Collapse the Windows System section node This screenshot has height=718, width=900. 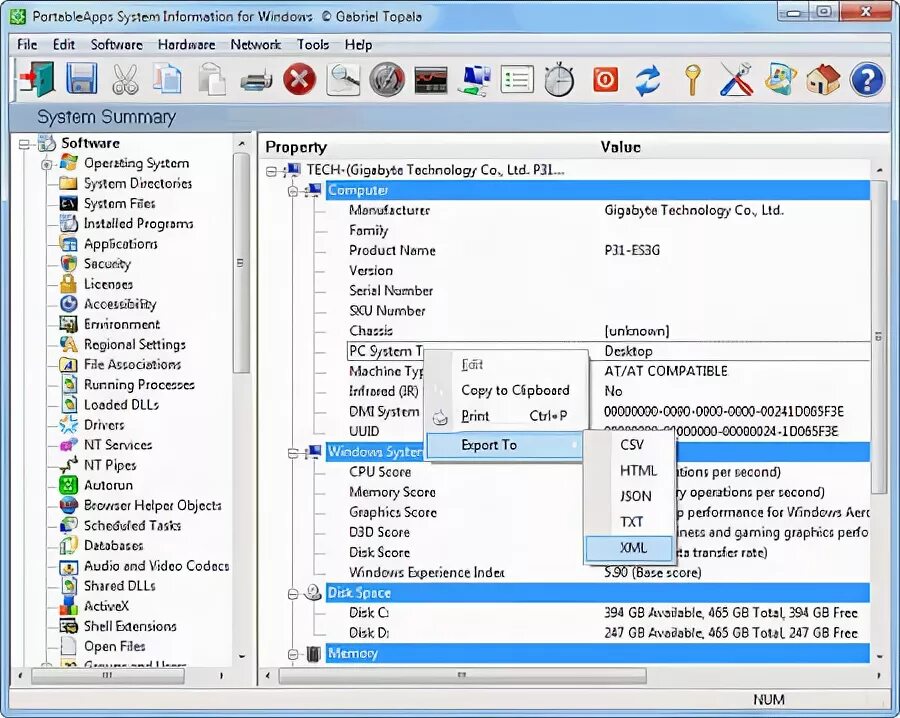[x=293, y=453]
